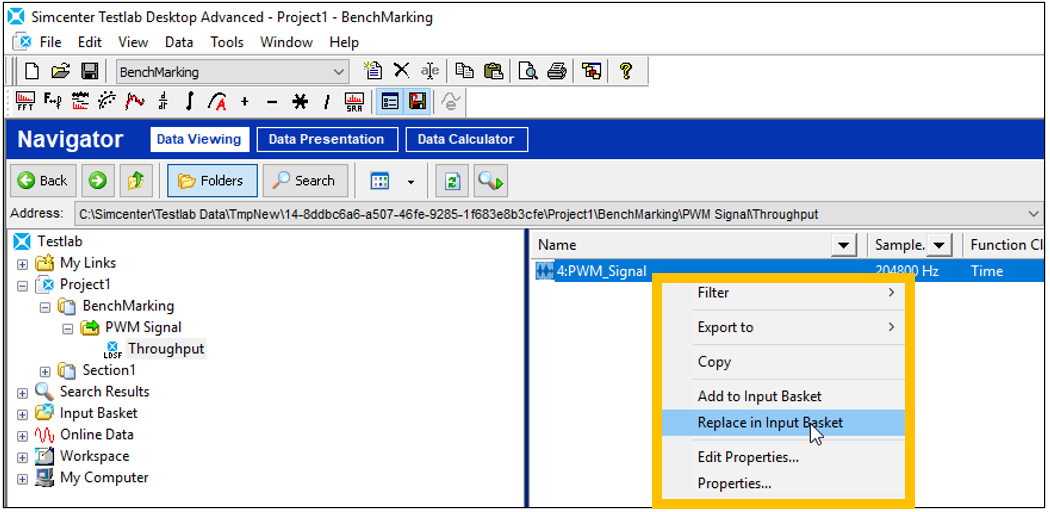
Task: Open the View menu
Action: [133, 42]
